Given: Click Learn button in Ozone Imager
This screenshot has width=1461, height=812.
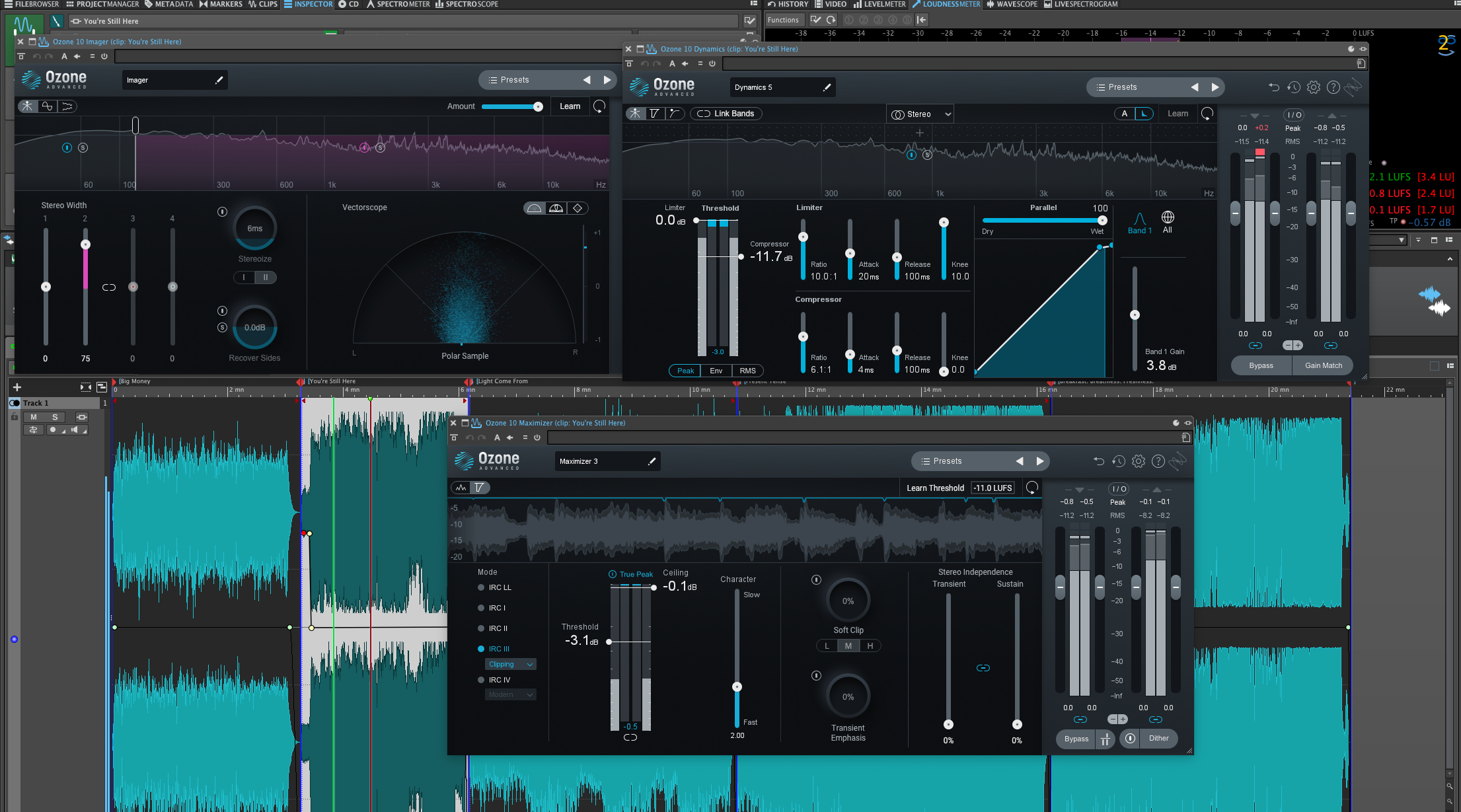Looking at the screenshot, I should (x=570, y=106).
